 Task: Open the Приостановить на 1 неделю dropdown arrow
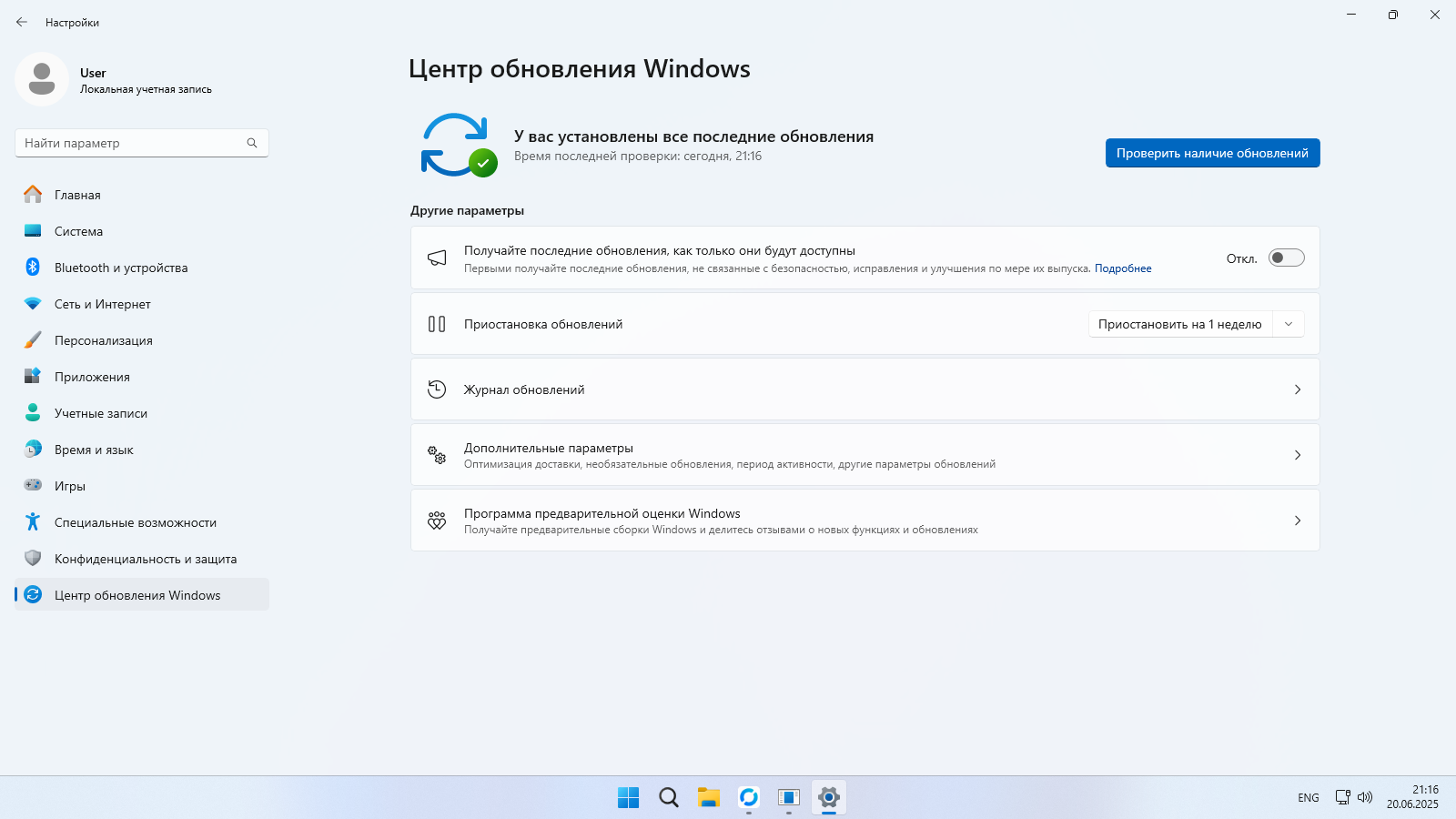click(1289, 324)
